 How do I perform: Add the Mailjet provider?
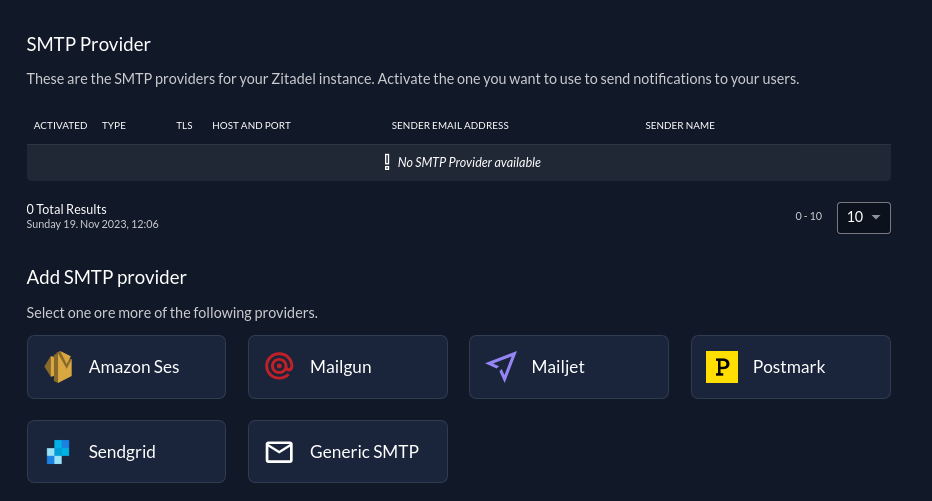click(x=569, y=367)
